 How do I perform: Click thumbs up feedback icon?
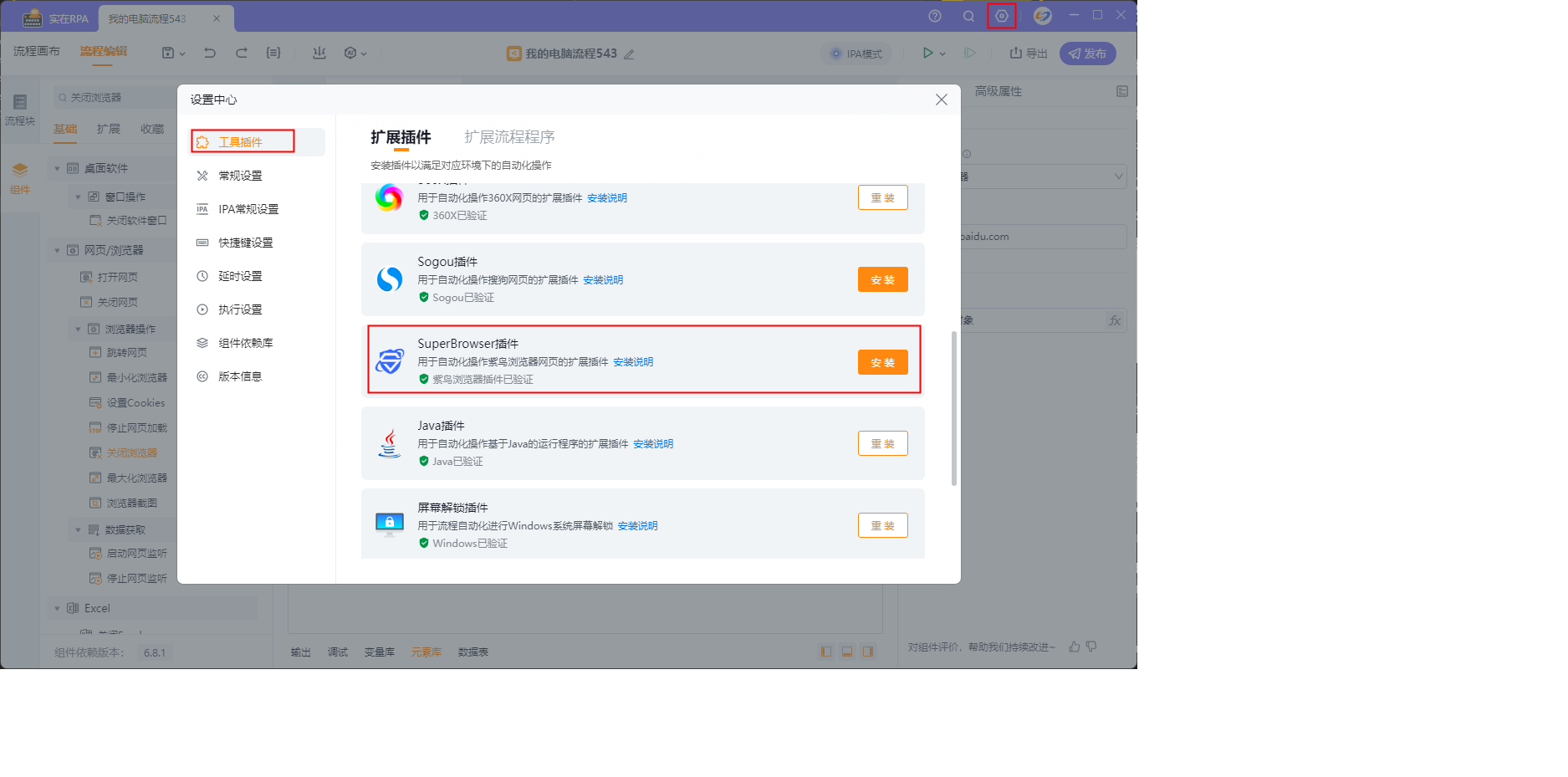pyautogui.click(x=1075, y=647)
